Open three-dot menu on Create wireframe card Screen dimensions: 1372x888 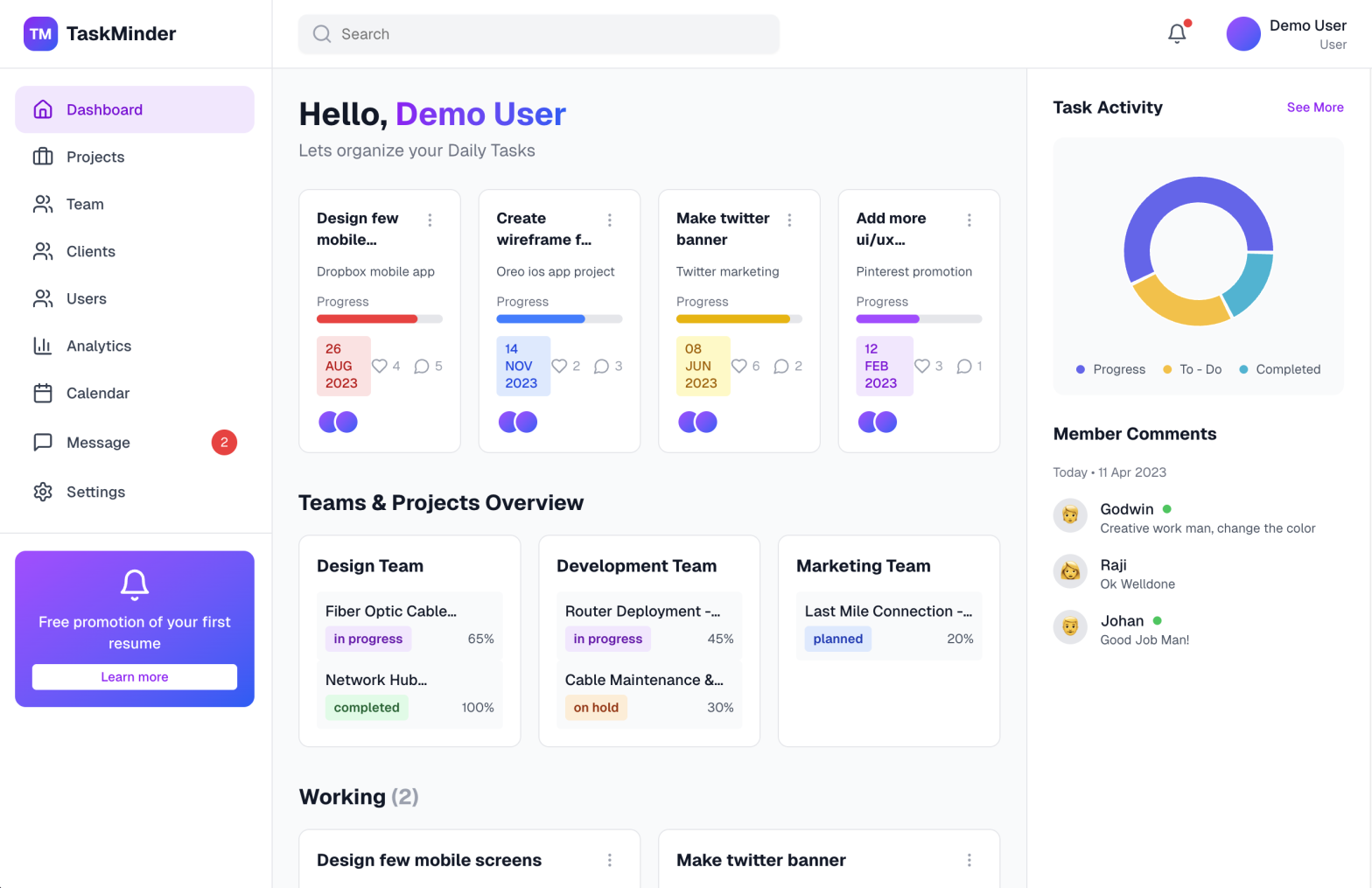point(610,220)
